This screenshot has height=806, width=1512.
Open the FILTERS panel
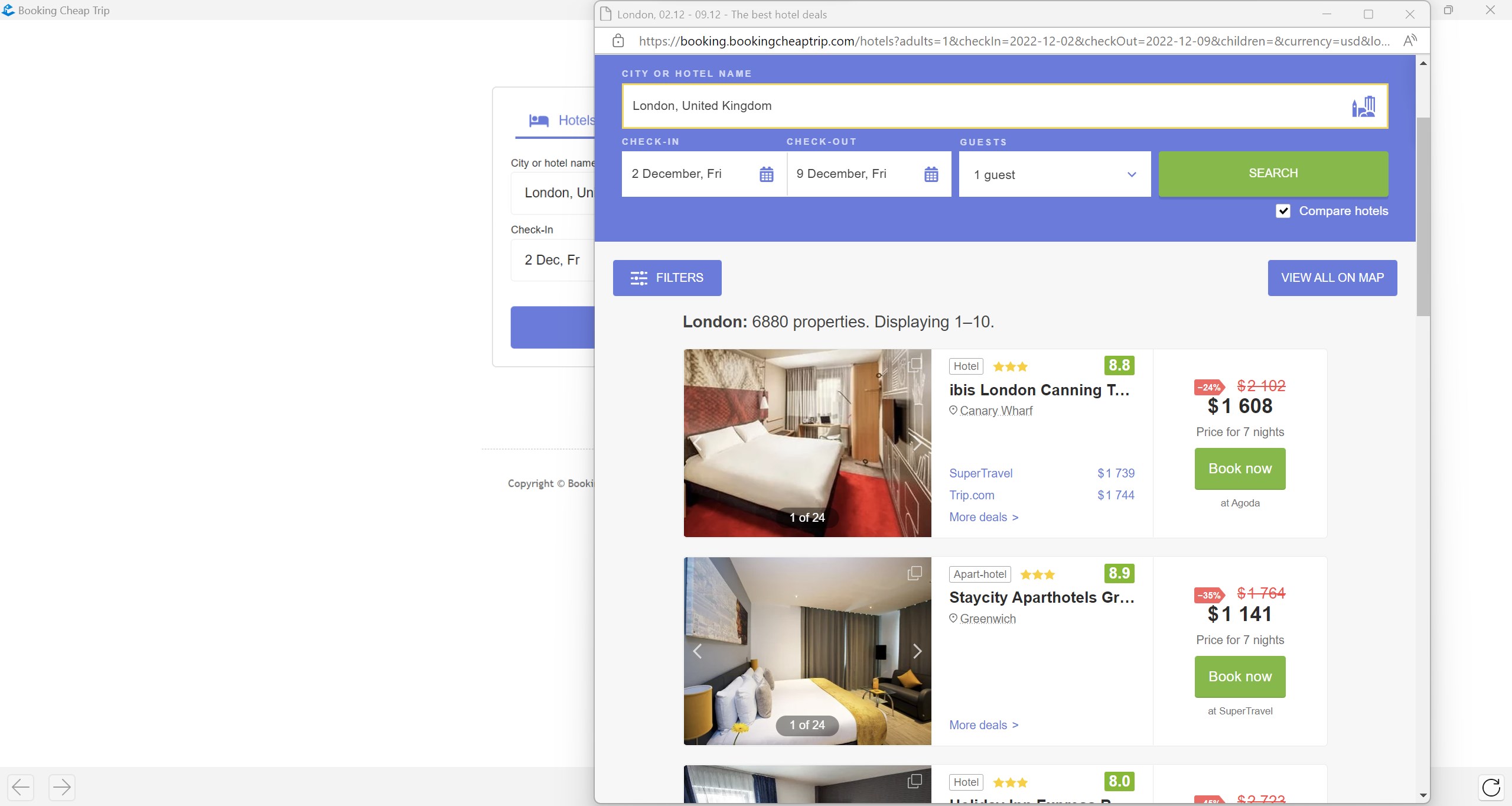point(667,278)
